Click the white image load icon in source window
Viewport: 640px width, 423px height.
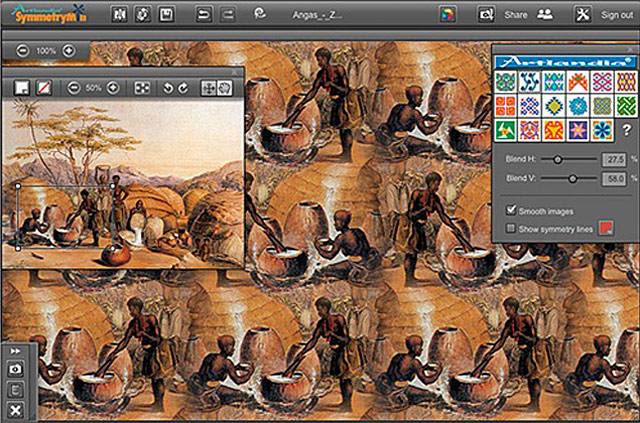point(22,88)
